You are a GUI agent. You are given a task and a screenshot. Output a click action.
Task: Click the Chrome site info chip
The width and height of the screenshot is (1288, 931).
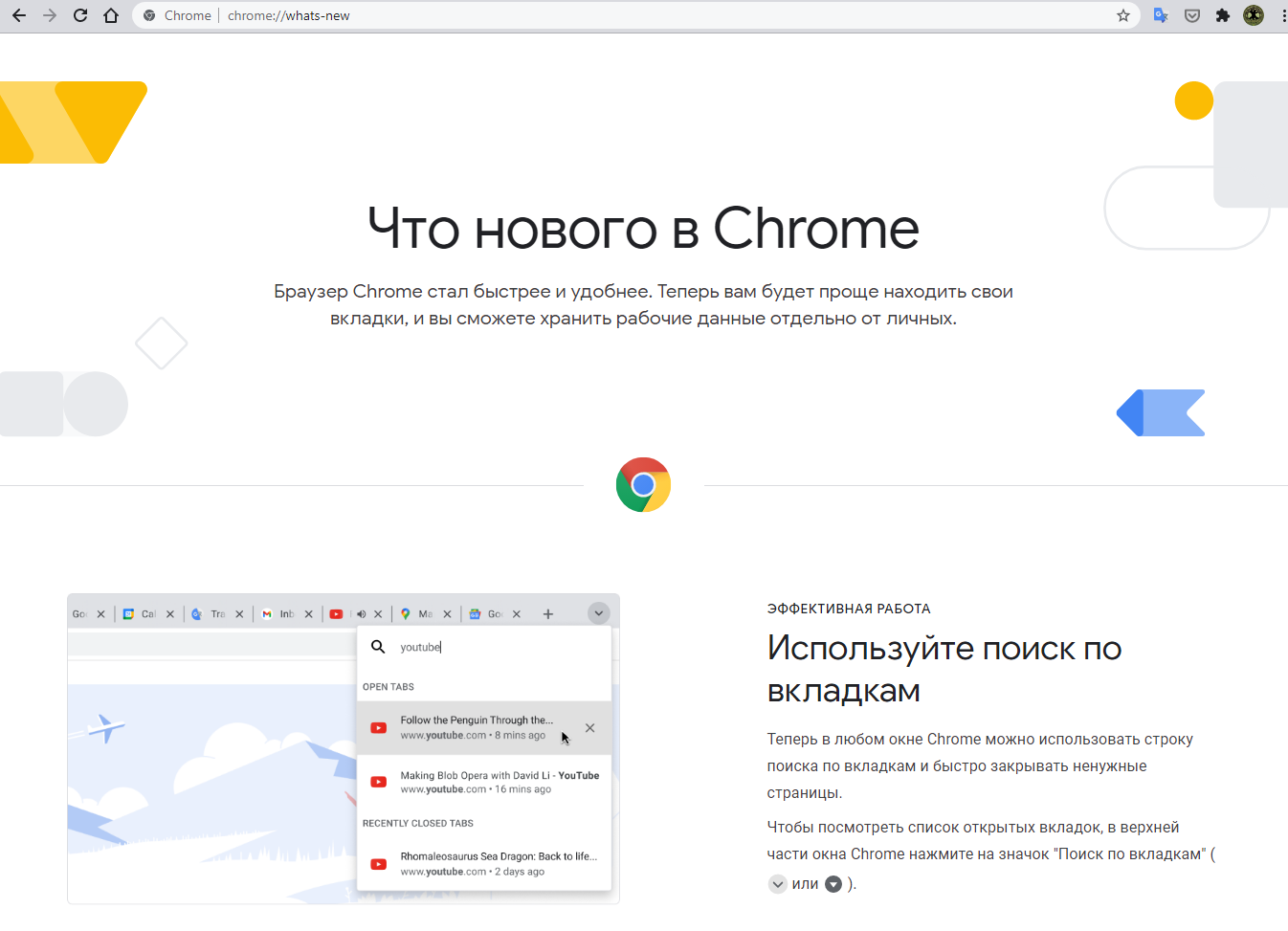coord(177,15)
